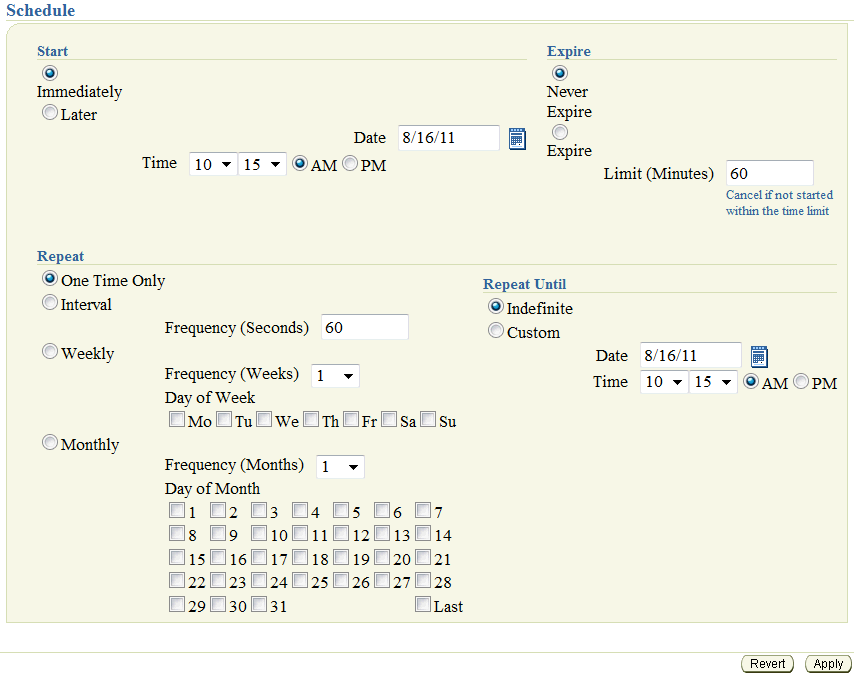Check the We day of week box
855x677 pixels.
[264, 419]
